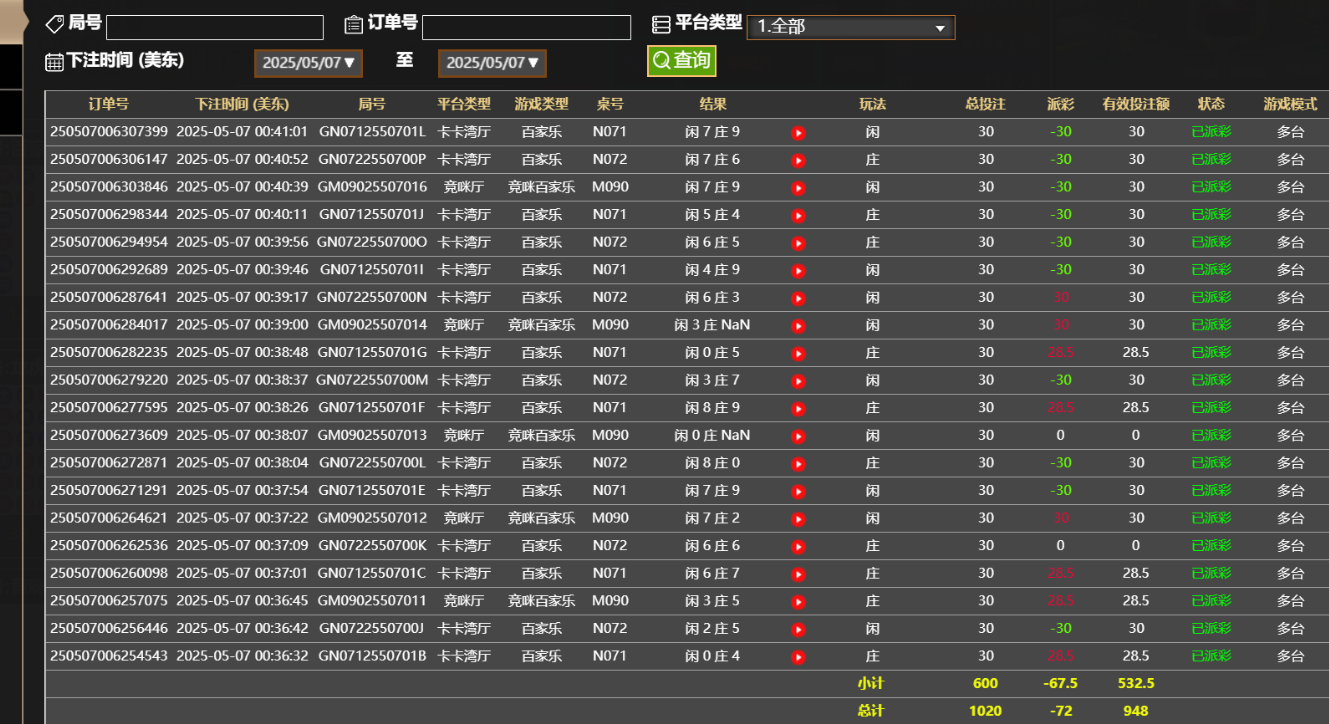Image resolution: width=1329 pixels, height=724 pixels.
Task: Play video replay for order 250507006307399
Action: click(x=798, y=132)
